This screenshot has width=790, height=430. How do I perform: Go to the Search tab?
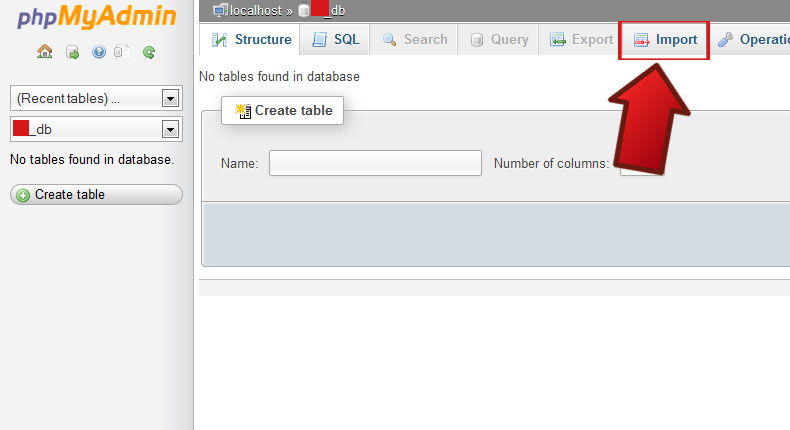pos(414,40)
